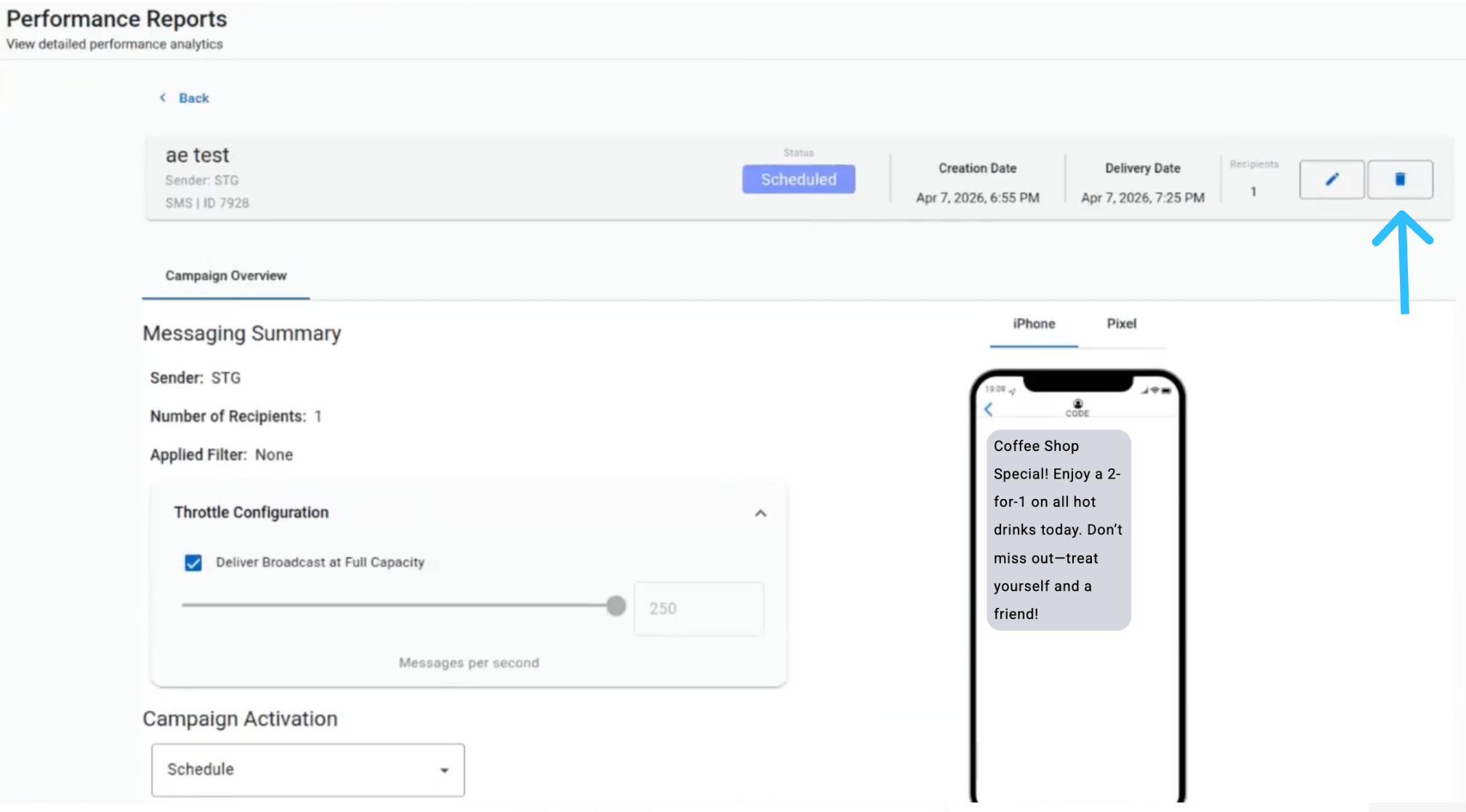Click the Throttle Configuration header title
1466x812 pixels.
tap(251, 513)
